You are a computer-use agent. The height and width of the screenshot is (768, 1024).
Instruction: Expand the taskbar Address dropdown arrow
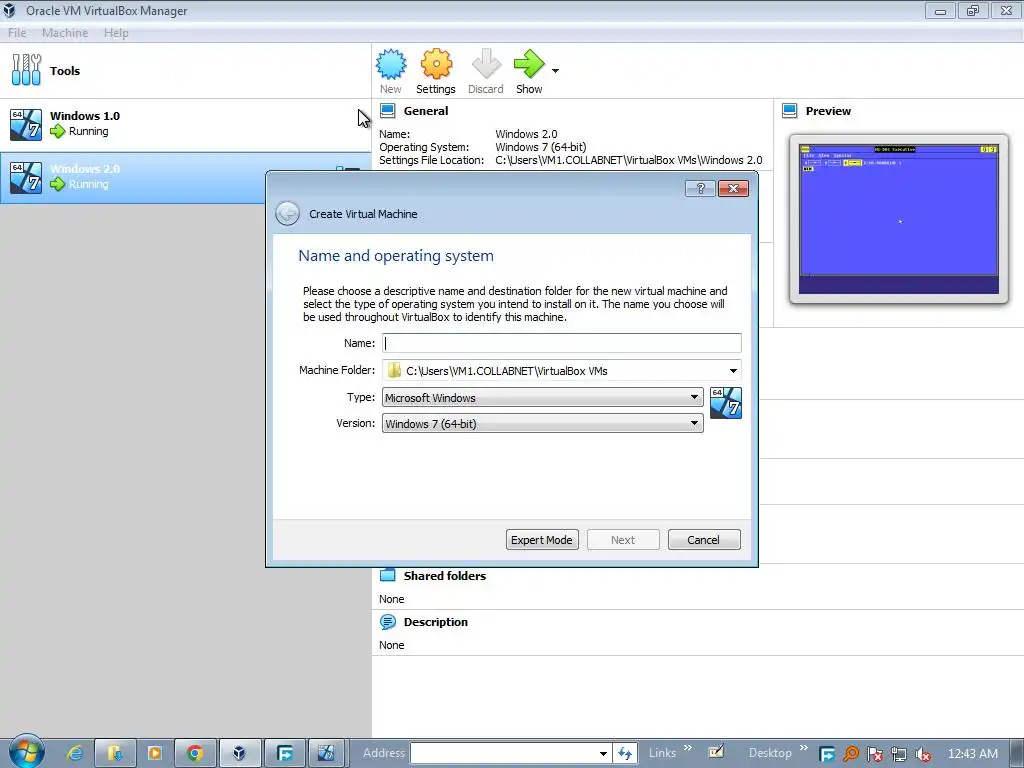point(603,753)
